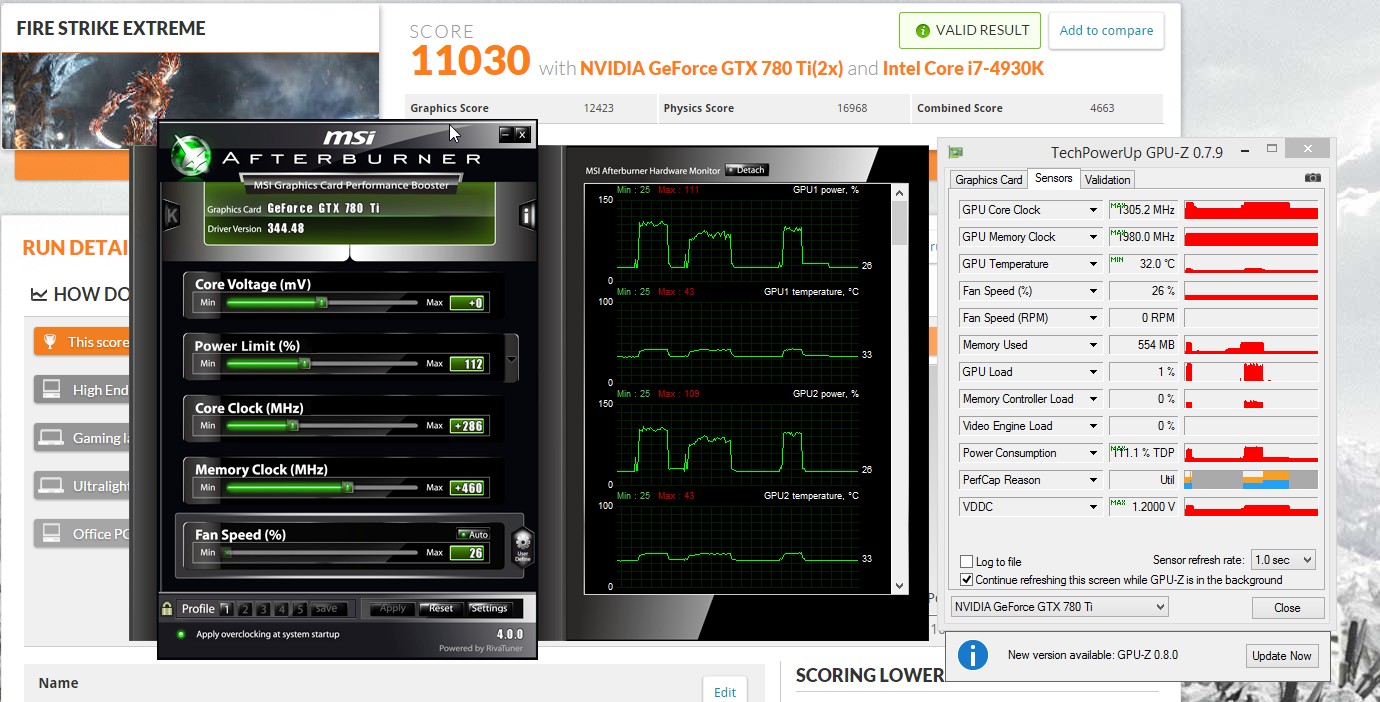Open Memory Used sensor dropdown
This screenshot has width=1380, height=702.
pyautogui.click(x=1093, y=345)
